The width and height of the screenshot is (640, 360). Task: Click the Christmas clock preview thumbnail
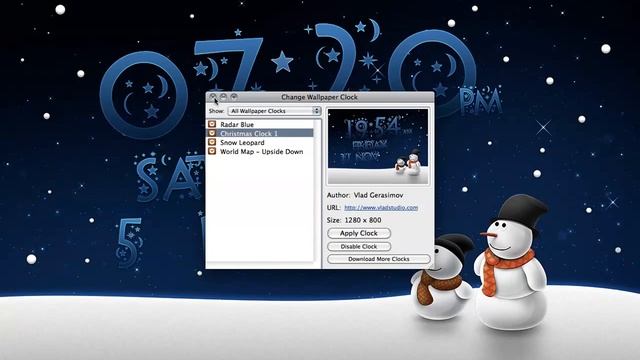tap(378, 146)
